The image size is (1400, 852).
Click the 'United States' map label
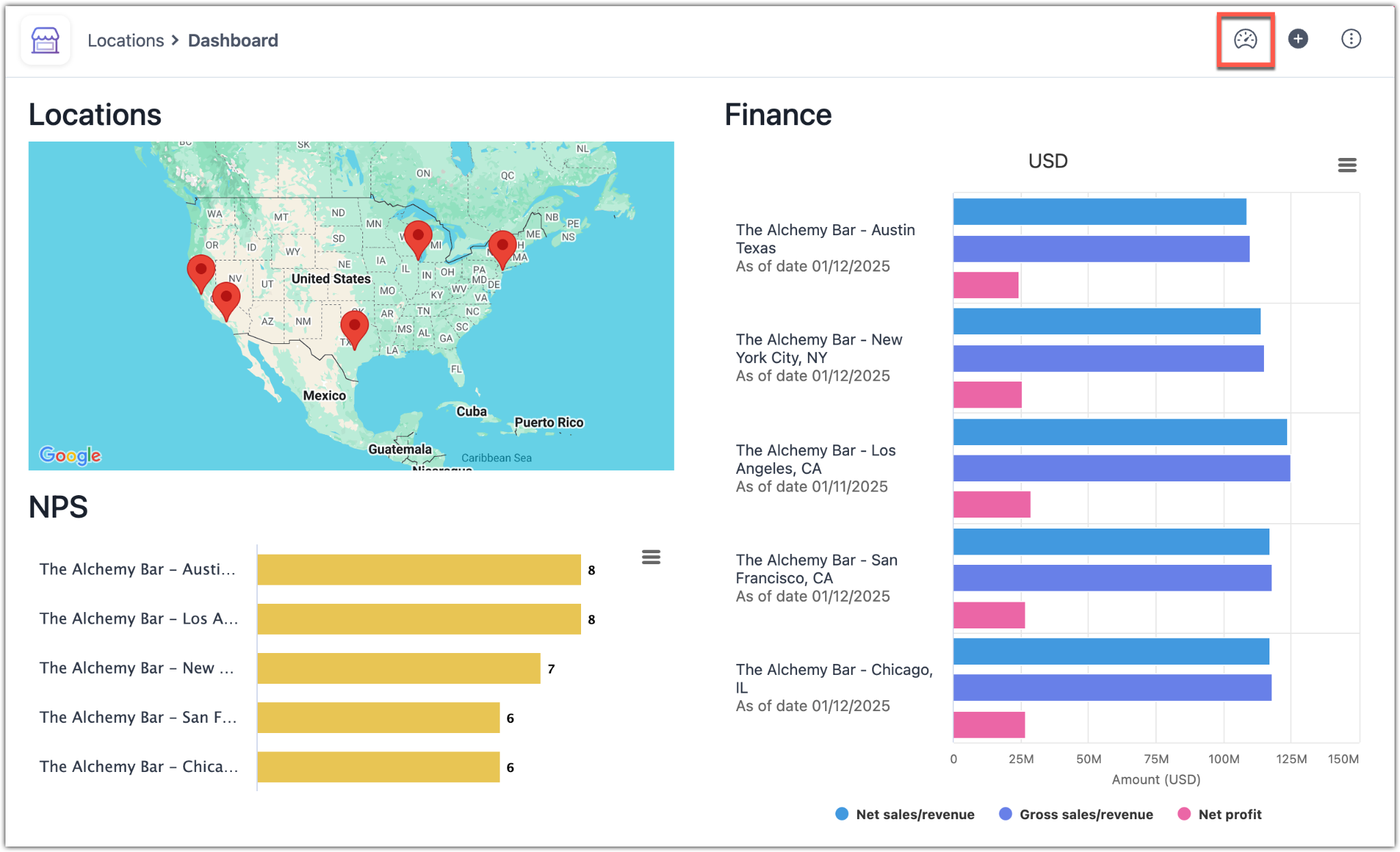click(331, 278)
